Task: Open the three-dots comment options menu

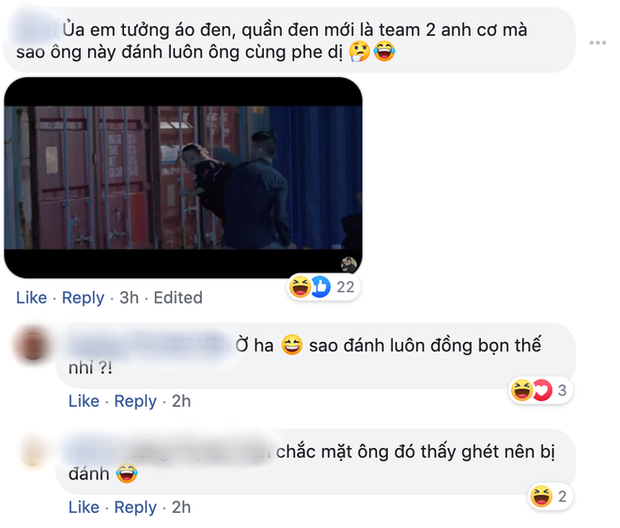Action: pyautogui.click(x=597, y=43)
